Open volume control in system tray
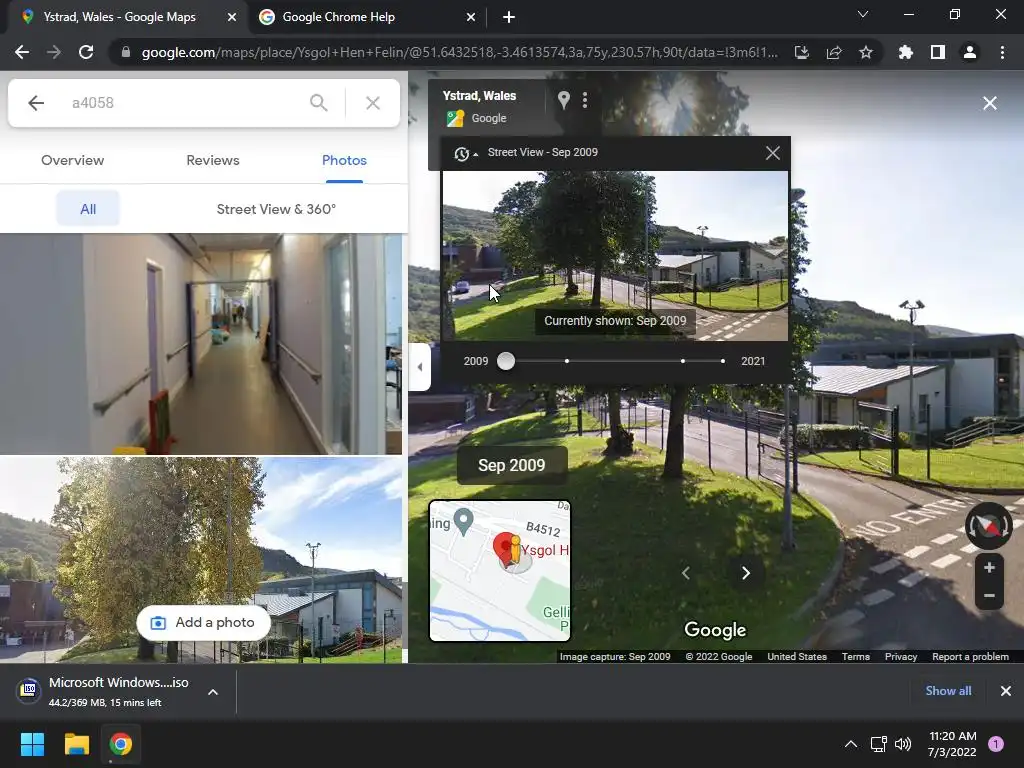 [x=903, y=744]
